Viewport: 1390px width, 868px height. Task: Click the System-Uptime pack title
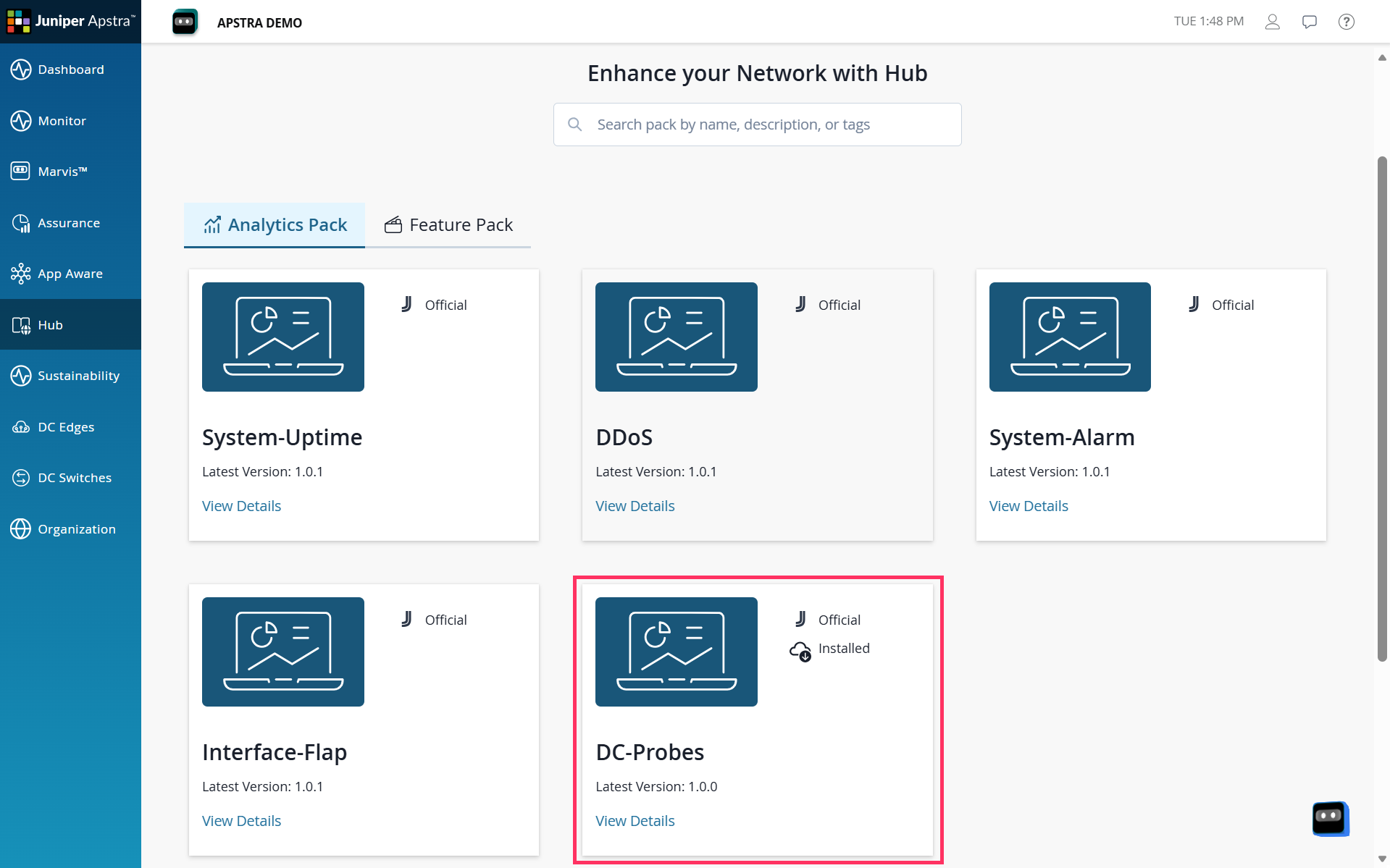[282, 437]
